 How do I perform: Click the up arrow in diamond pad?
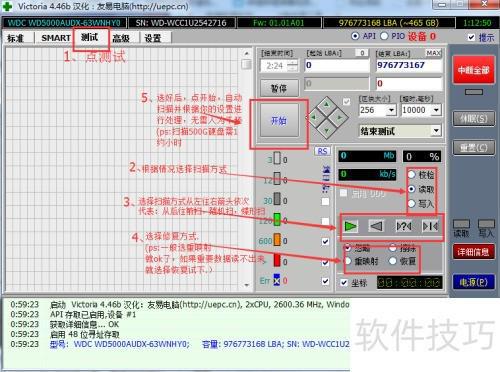[x=327, y=105]
